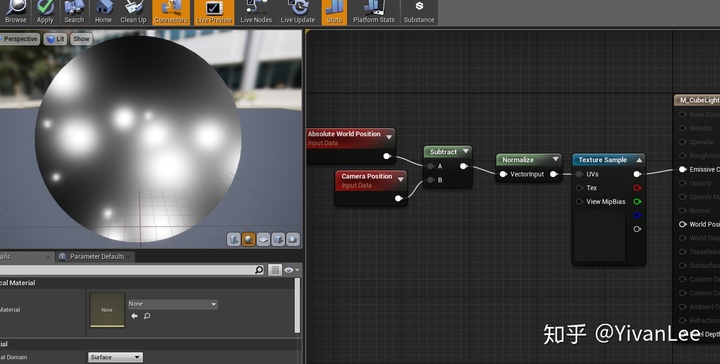The image size is (720, 364).
Task: Set preview mesh to cube shape
Action: 278,239
